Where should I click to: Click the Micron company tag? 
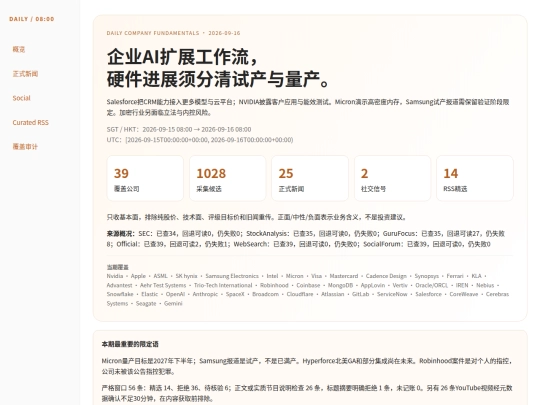[295, 276]
